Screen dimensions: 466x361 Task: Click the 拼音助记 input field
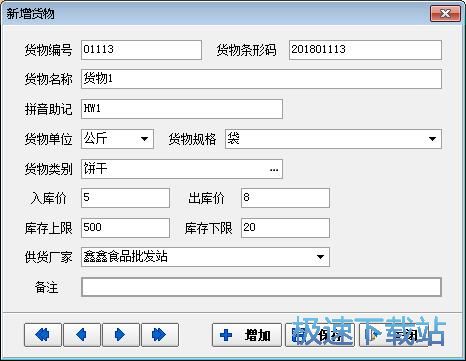click(182, 109)
